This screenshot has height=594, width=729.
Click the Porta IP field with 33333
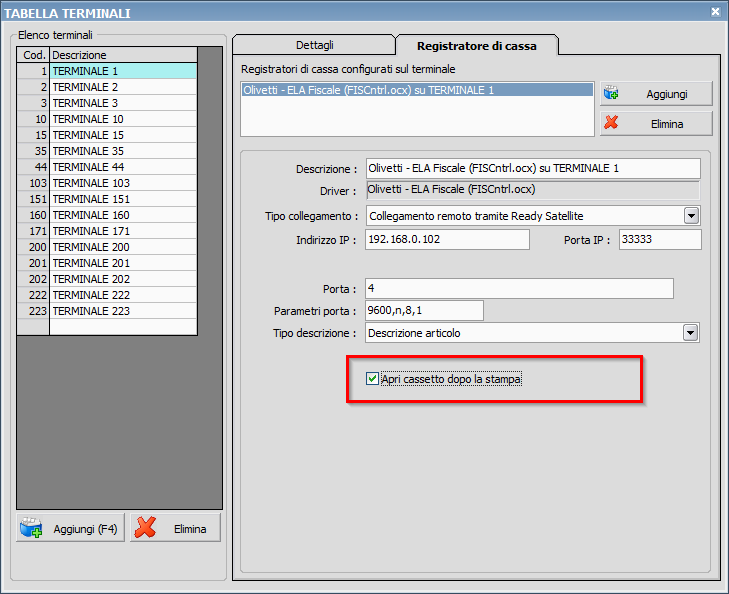point(660,239)
